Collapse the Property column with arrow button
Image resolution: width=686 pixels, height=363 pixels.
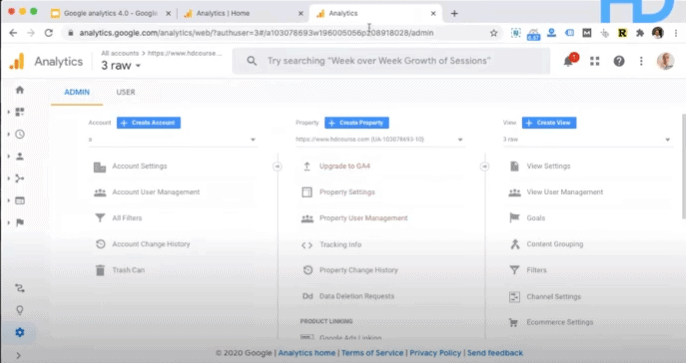484,166
